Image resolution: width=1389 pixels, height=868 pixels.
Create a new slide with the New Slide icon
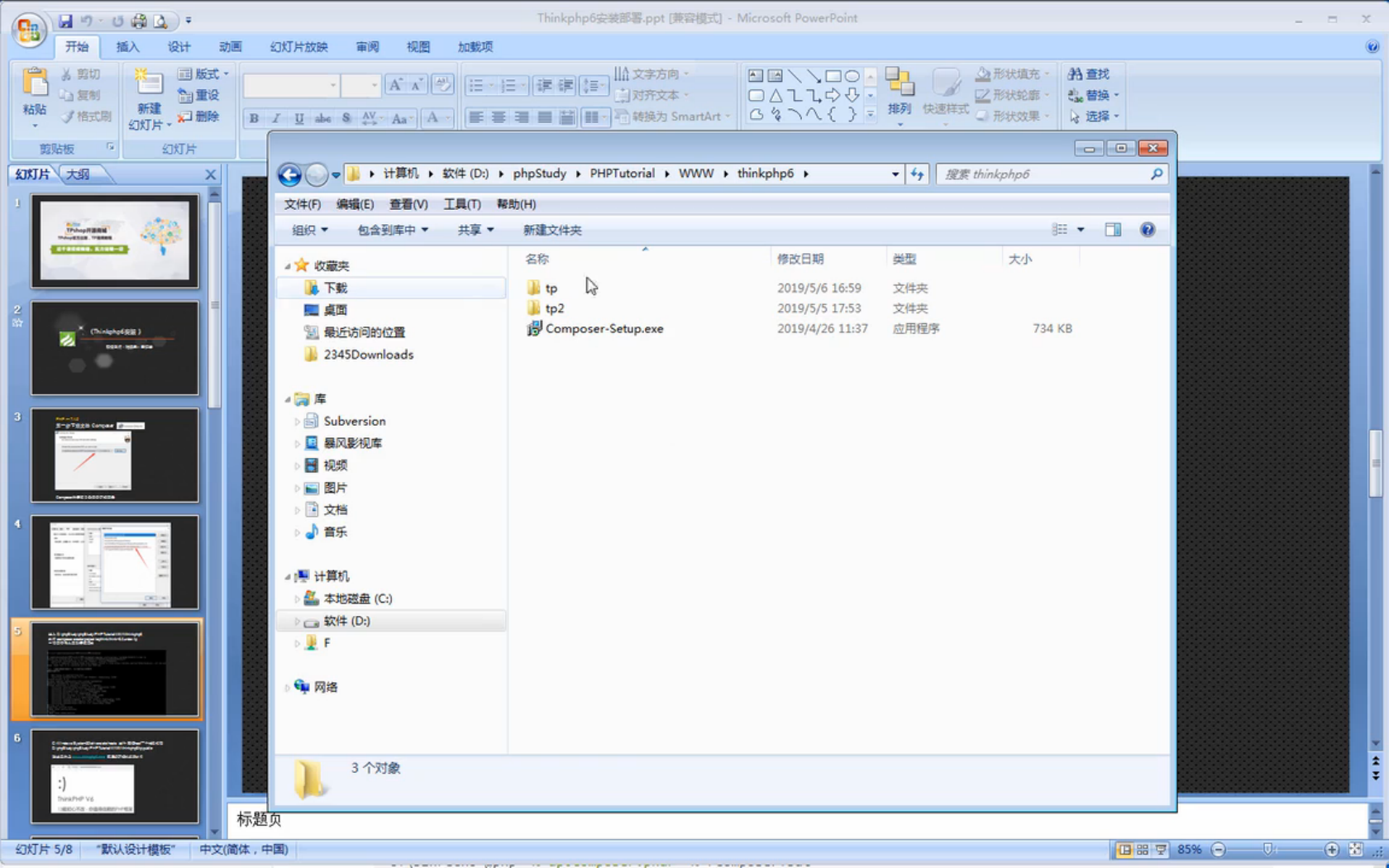coord(149,83)
